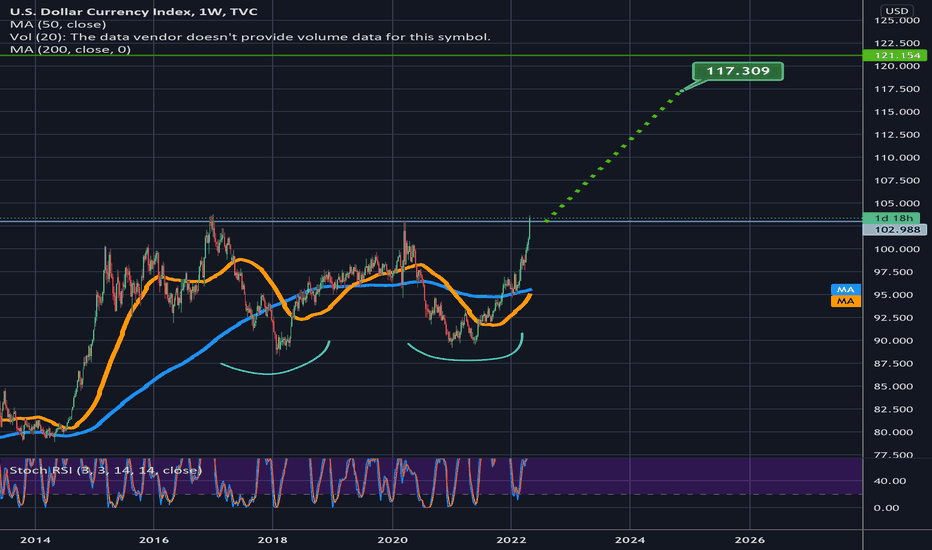Screen dimensions: 932x550
Task: Click the 2024 label on time axis
Action: coord(629,540)
